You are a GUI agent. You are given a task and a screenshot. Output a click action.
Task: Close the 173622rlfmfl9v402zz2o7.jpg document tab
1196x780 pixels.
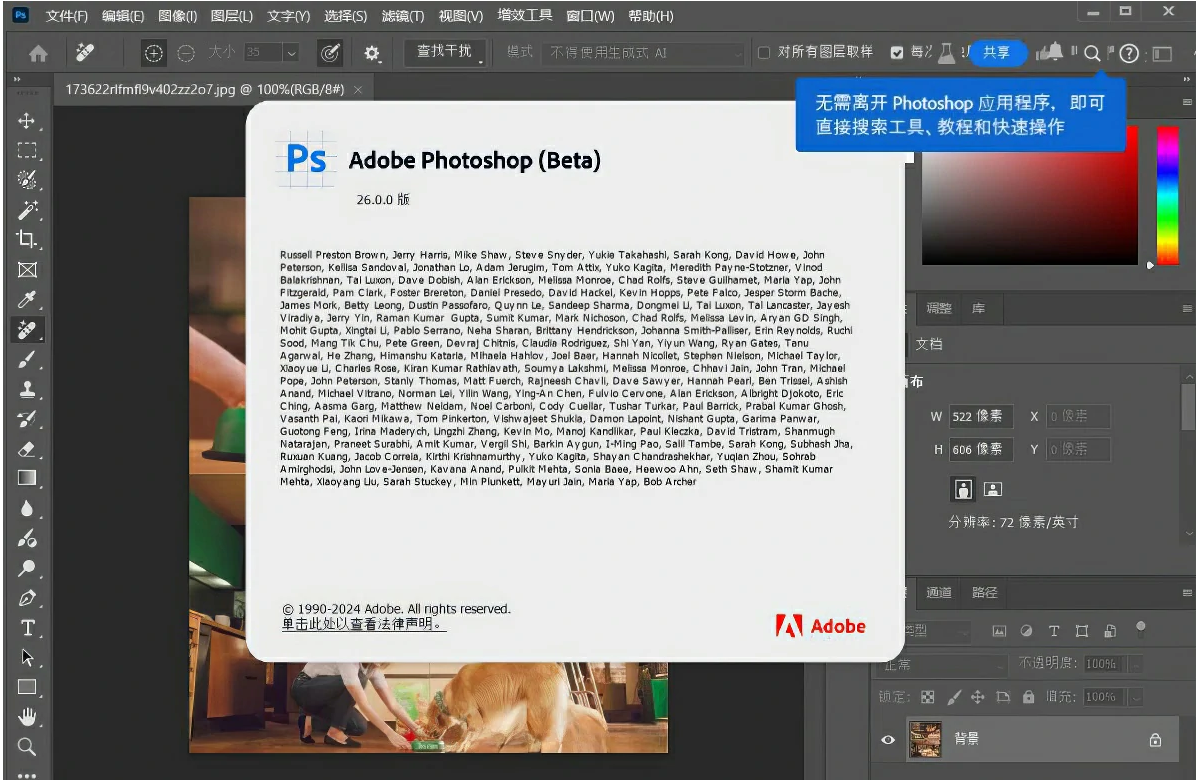pos(358,90)
